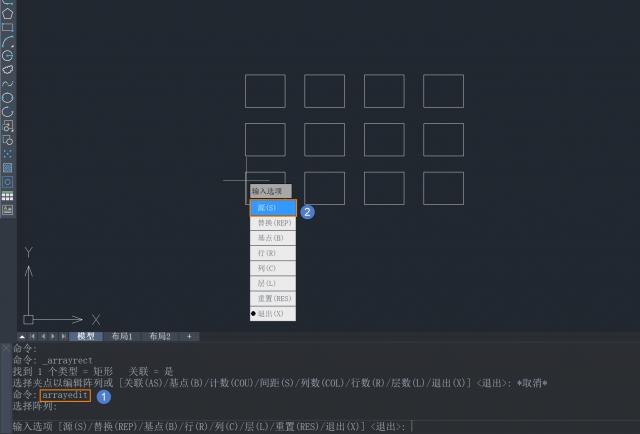Viewport: 640px width, 434px height.
Task: Go to previous layout tab arrow
Action: [43, 336]
